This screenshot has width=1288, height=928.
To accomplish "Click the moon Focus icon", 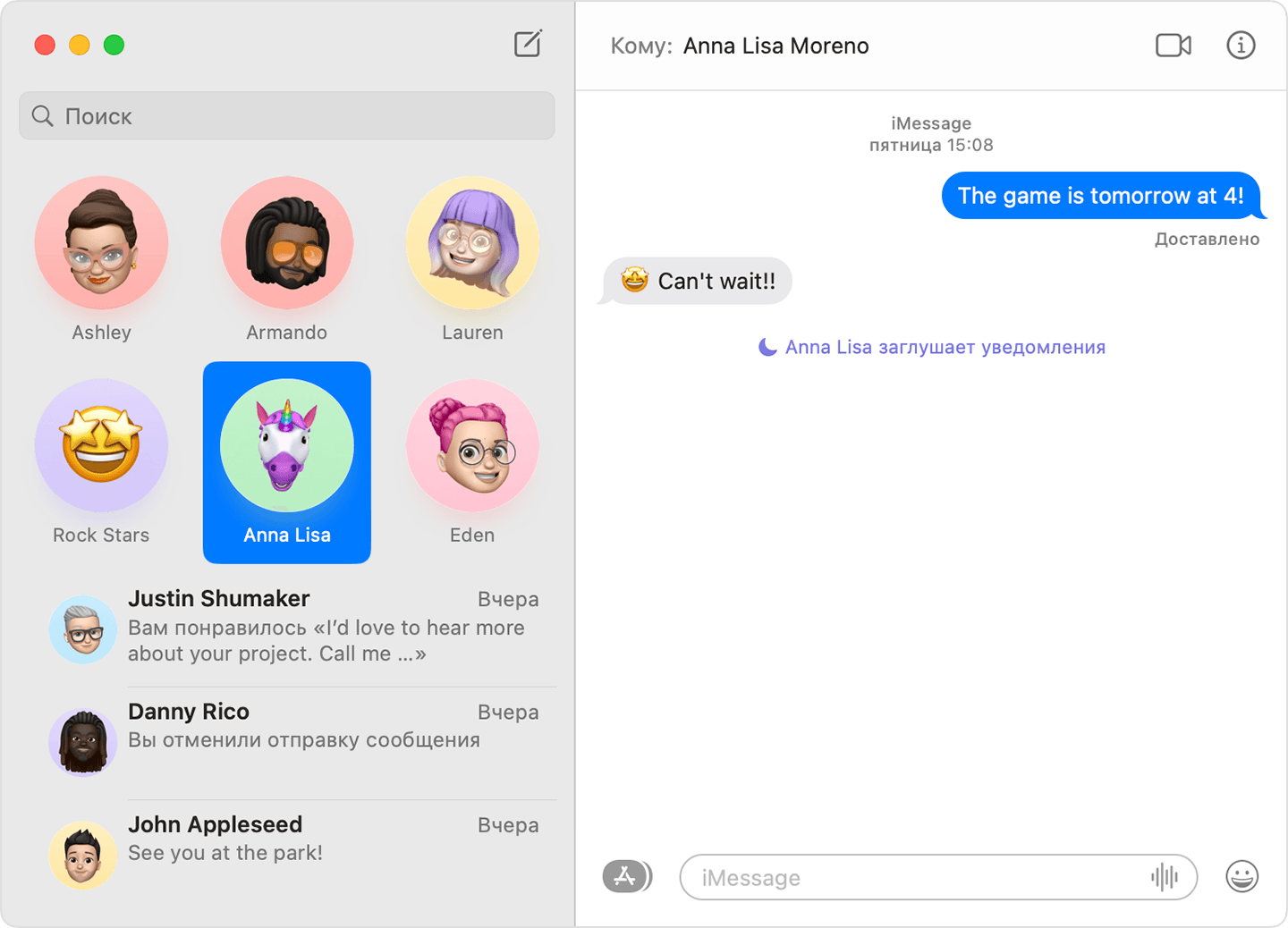I will pos(767,347).
